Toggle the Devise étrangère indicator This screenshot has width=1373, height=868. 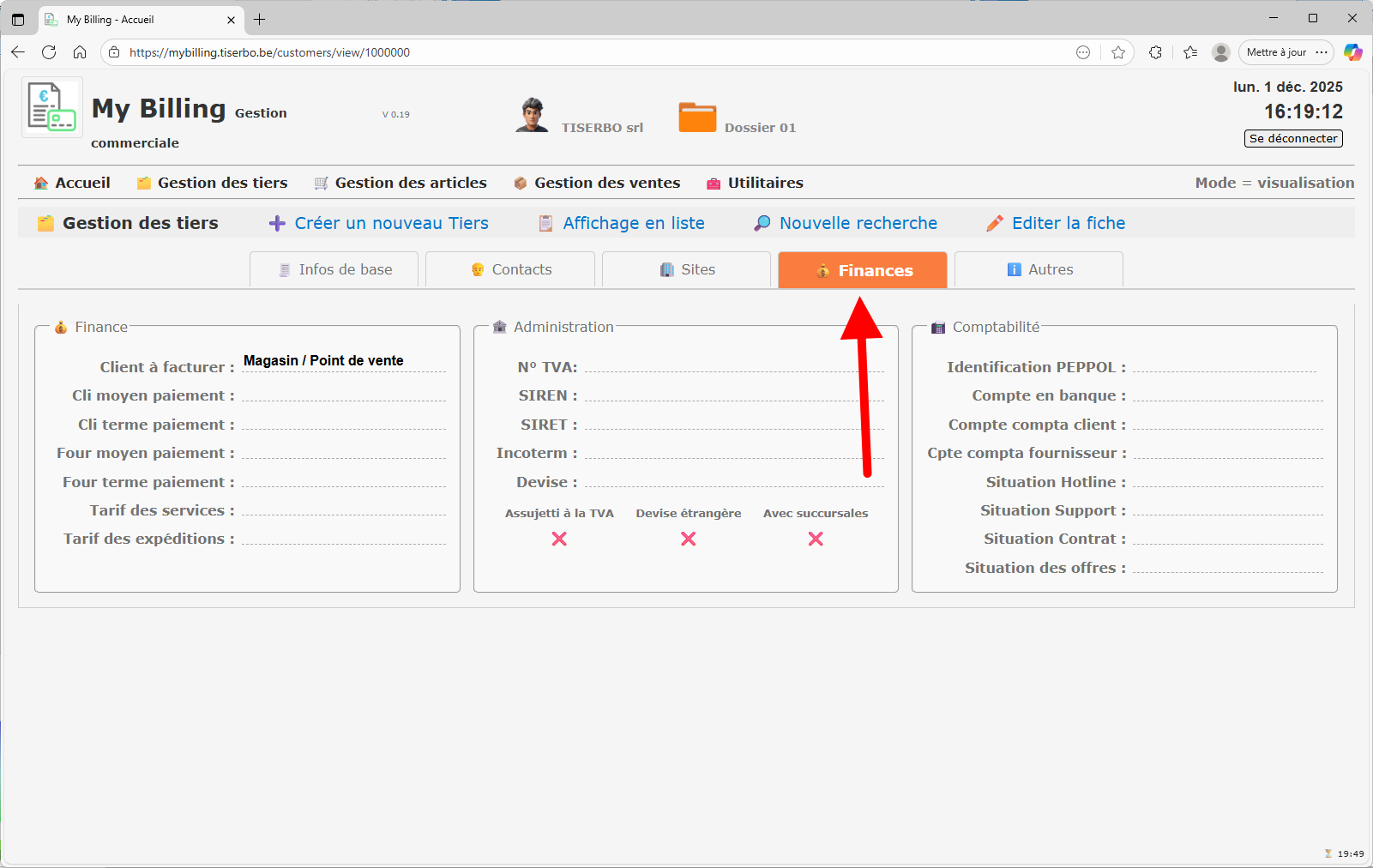tap(687, 539)
